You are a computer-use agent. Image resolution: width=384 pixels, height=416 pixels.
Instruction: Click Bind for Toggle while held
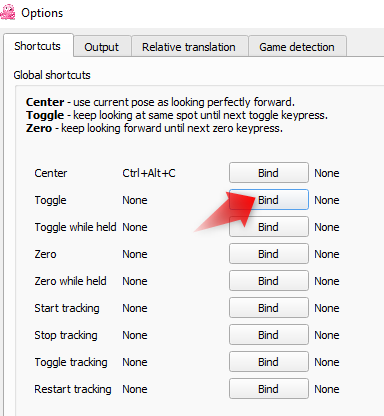click(269, 227)
